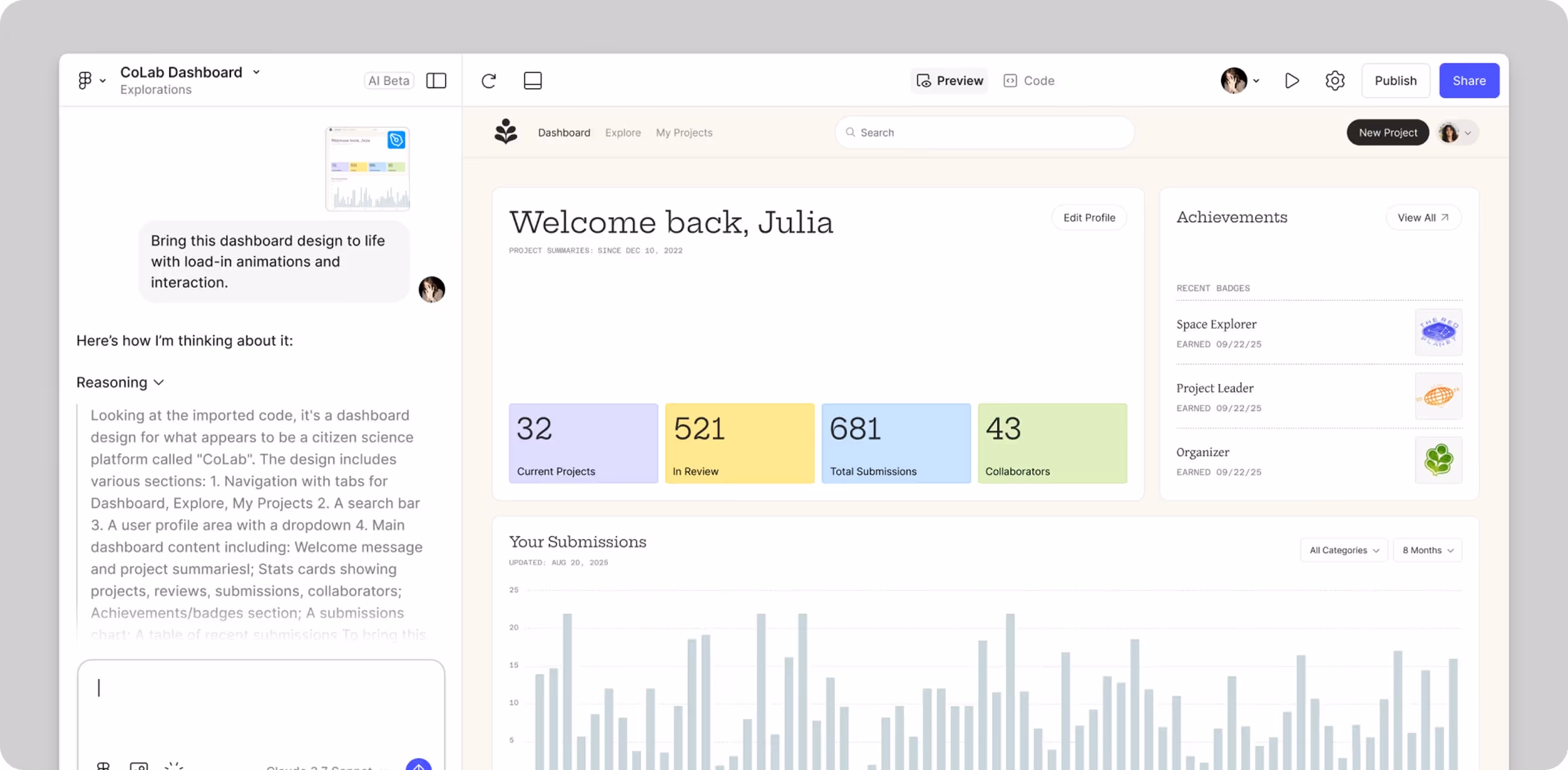Open the All Categories dropdown
This screenshot has height=770, width=1568.
click(x=1344, y=550)
